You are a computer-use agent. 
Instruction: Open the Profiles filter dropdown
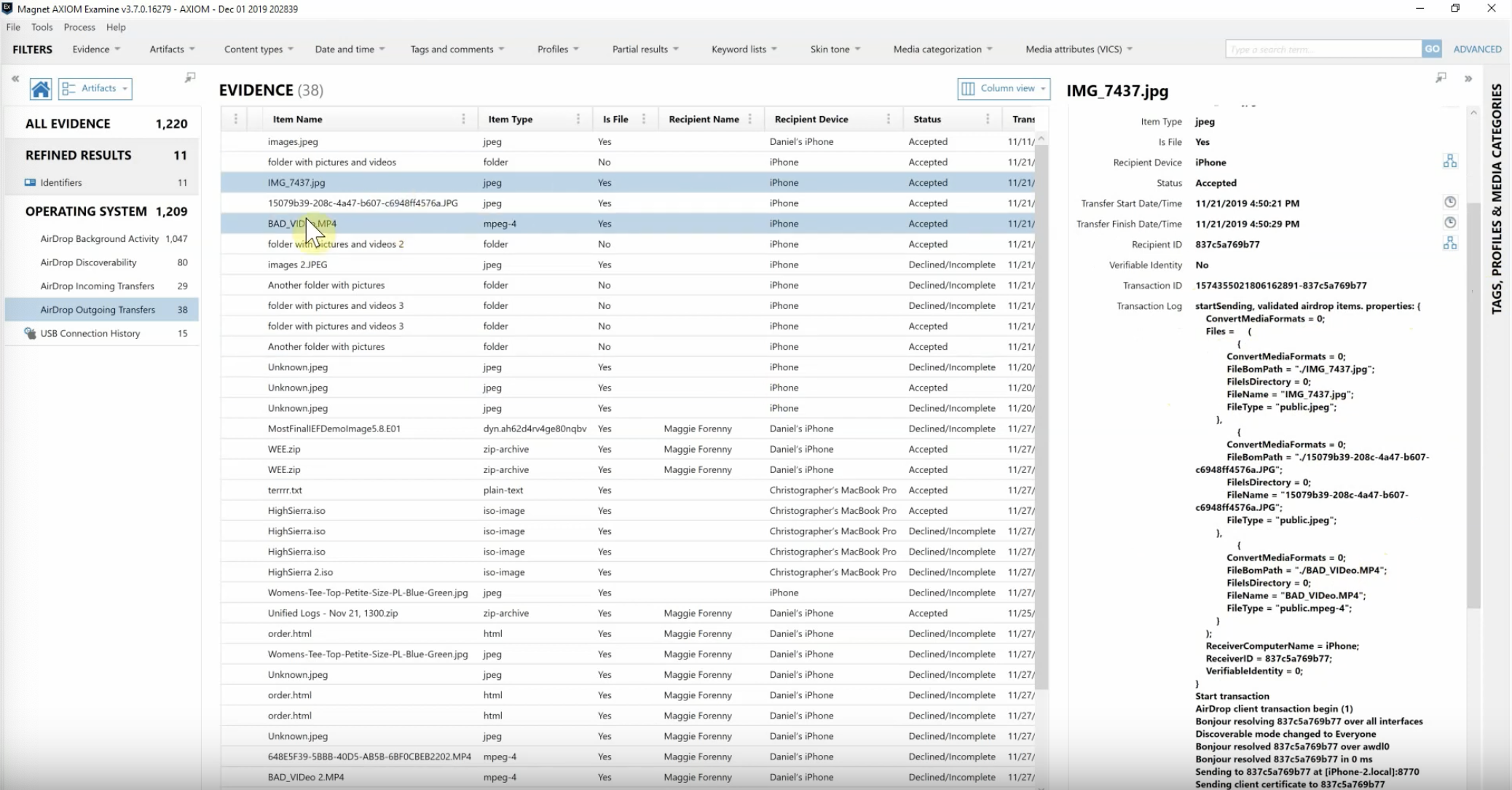click(x=558, y=49)
